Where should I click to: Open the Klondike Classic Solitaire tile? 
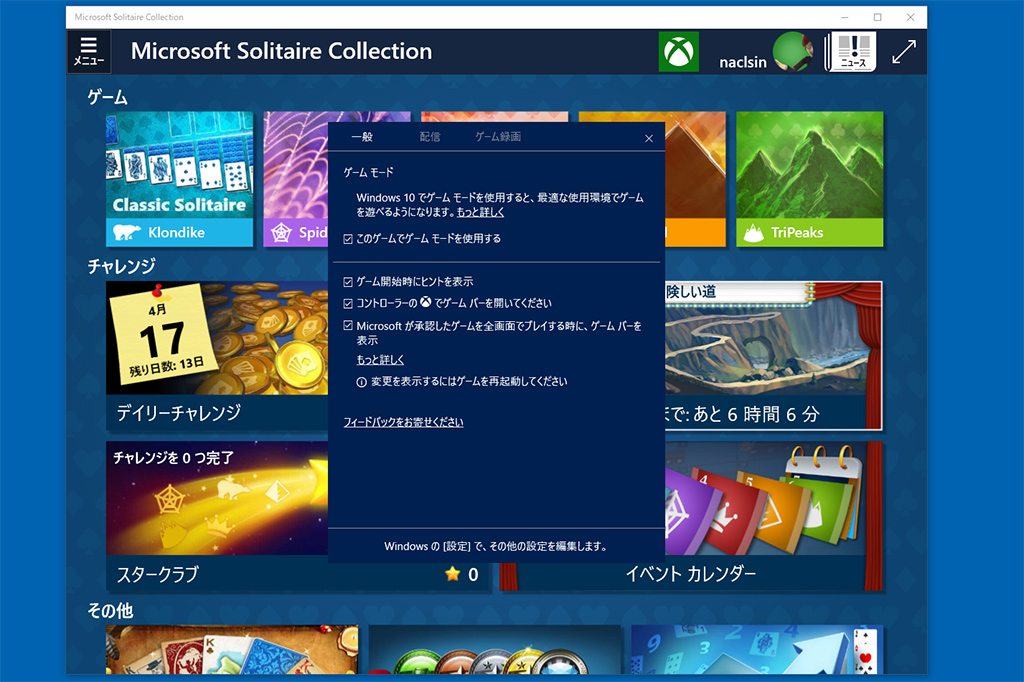point(180,179)
